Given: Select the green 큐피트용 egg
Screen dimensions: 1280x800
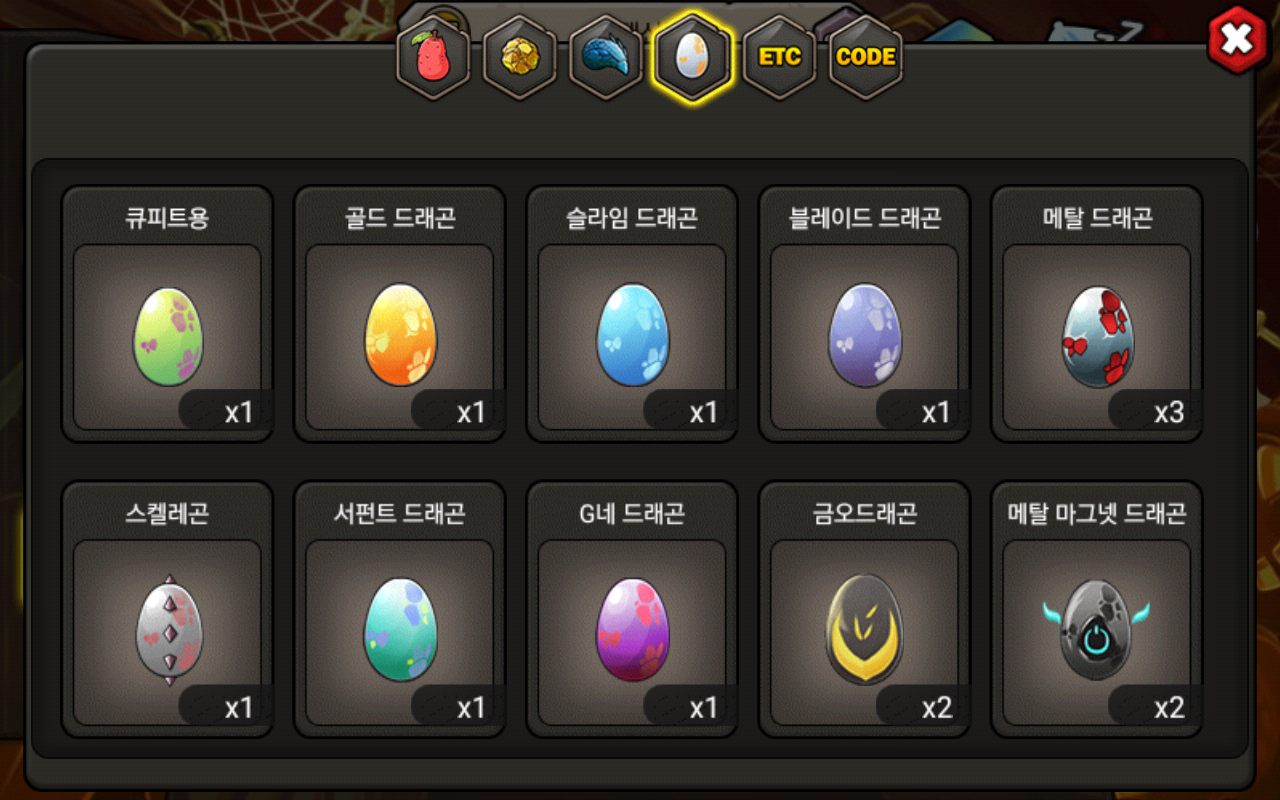Looking at the screenshot, I should 168,338.
